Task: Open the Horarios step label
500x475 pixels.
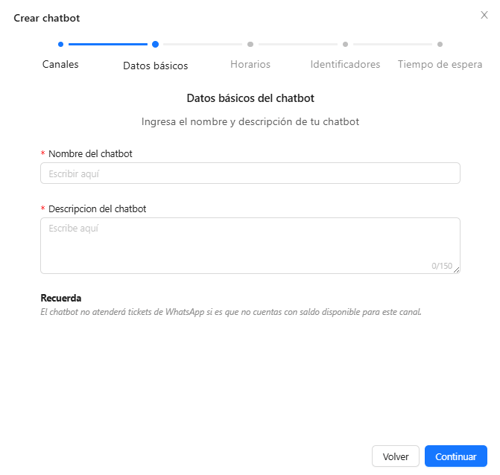Action: (x=250, y=64)
